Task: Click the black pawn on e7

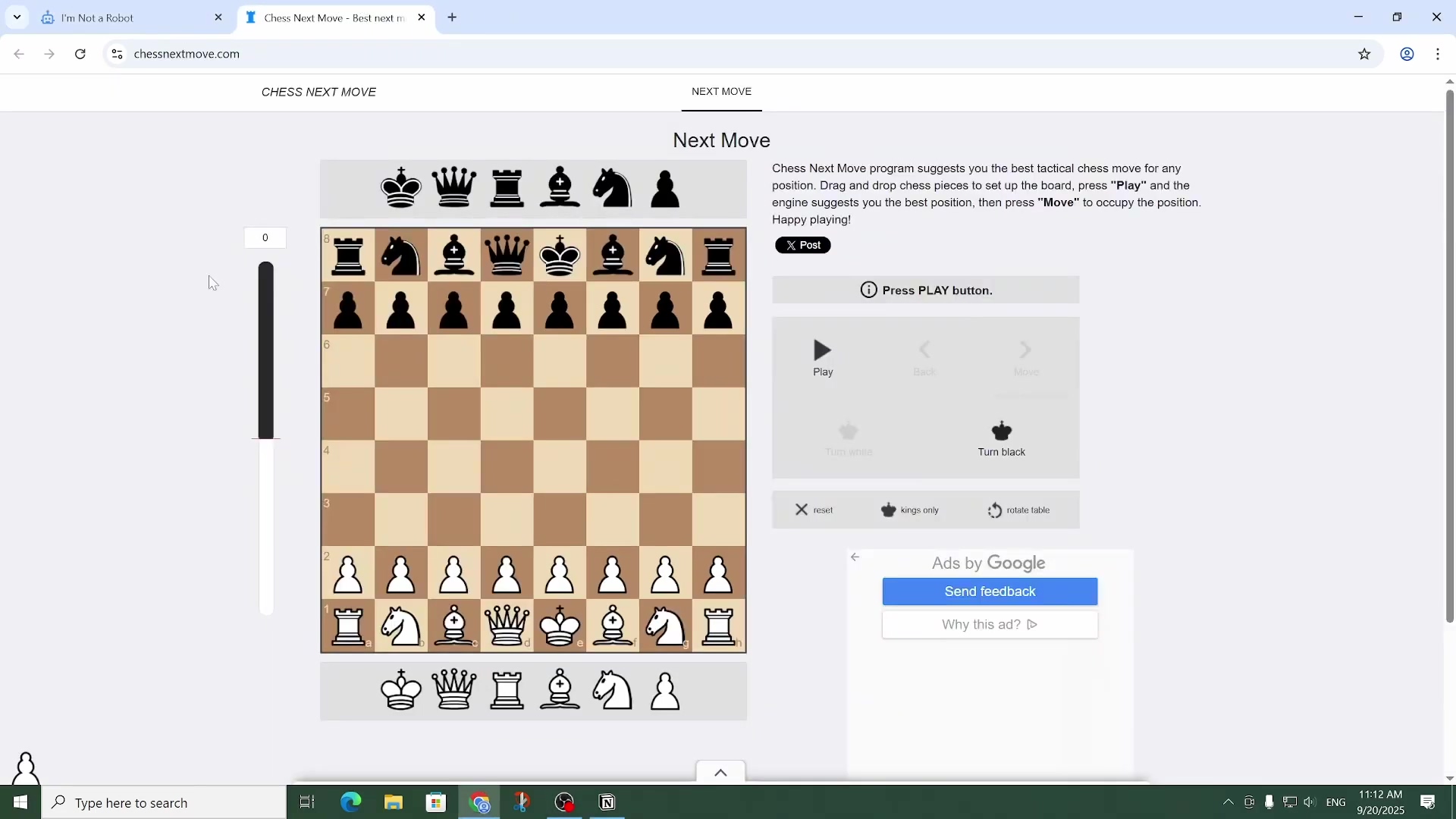Action: point(560,309)
